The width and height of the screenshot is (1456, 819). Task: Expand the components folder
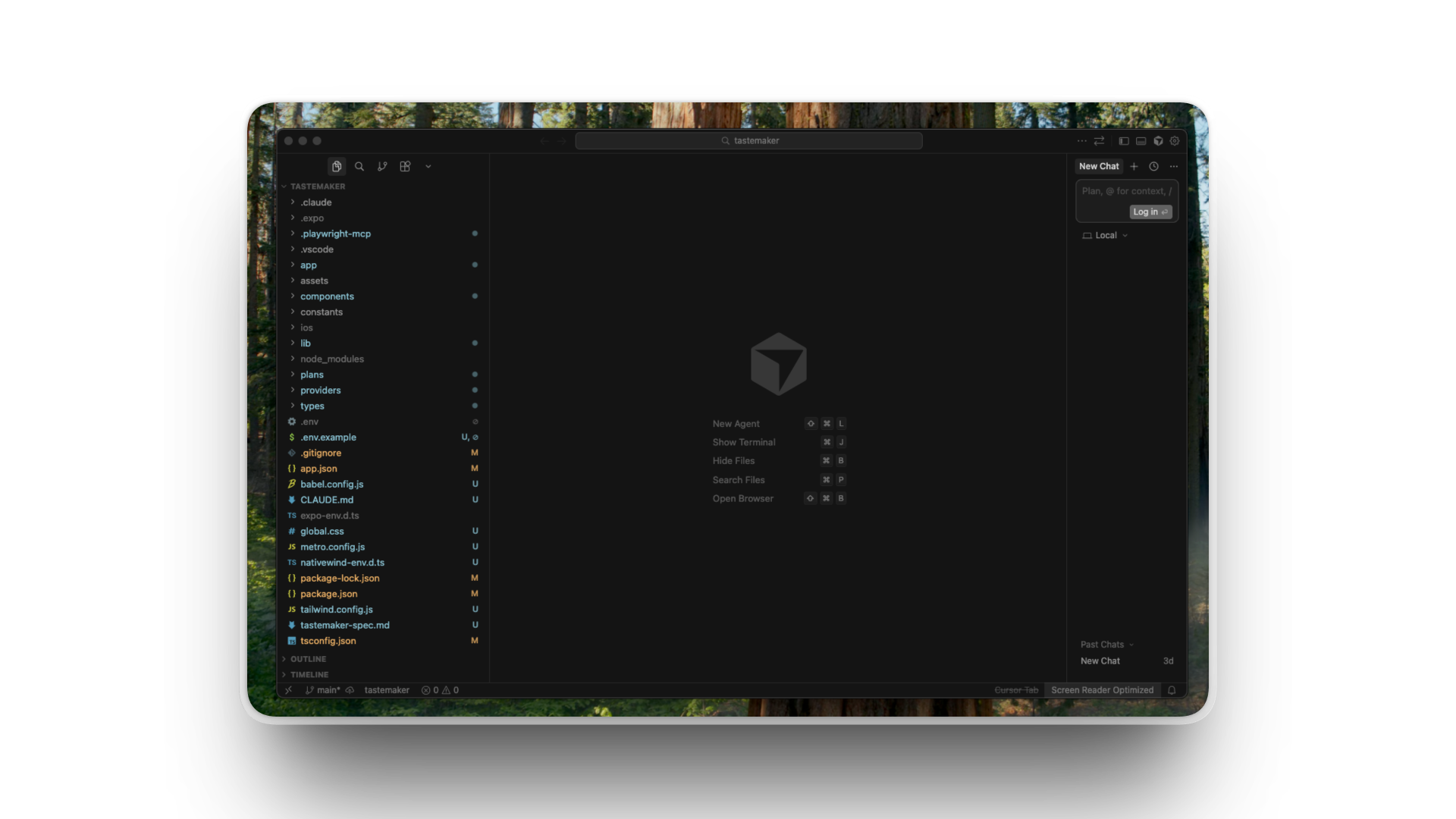pyautogui.click(x=327, y=297)
